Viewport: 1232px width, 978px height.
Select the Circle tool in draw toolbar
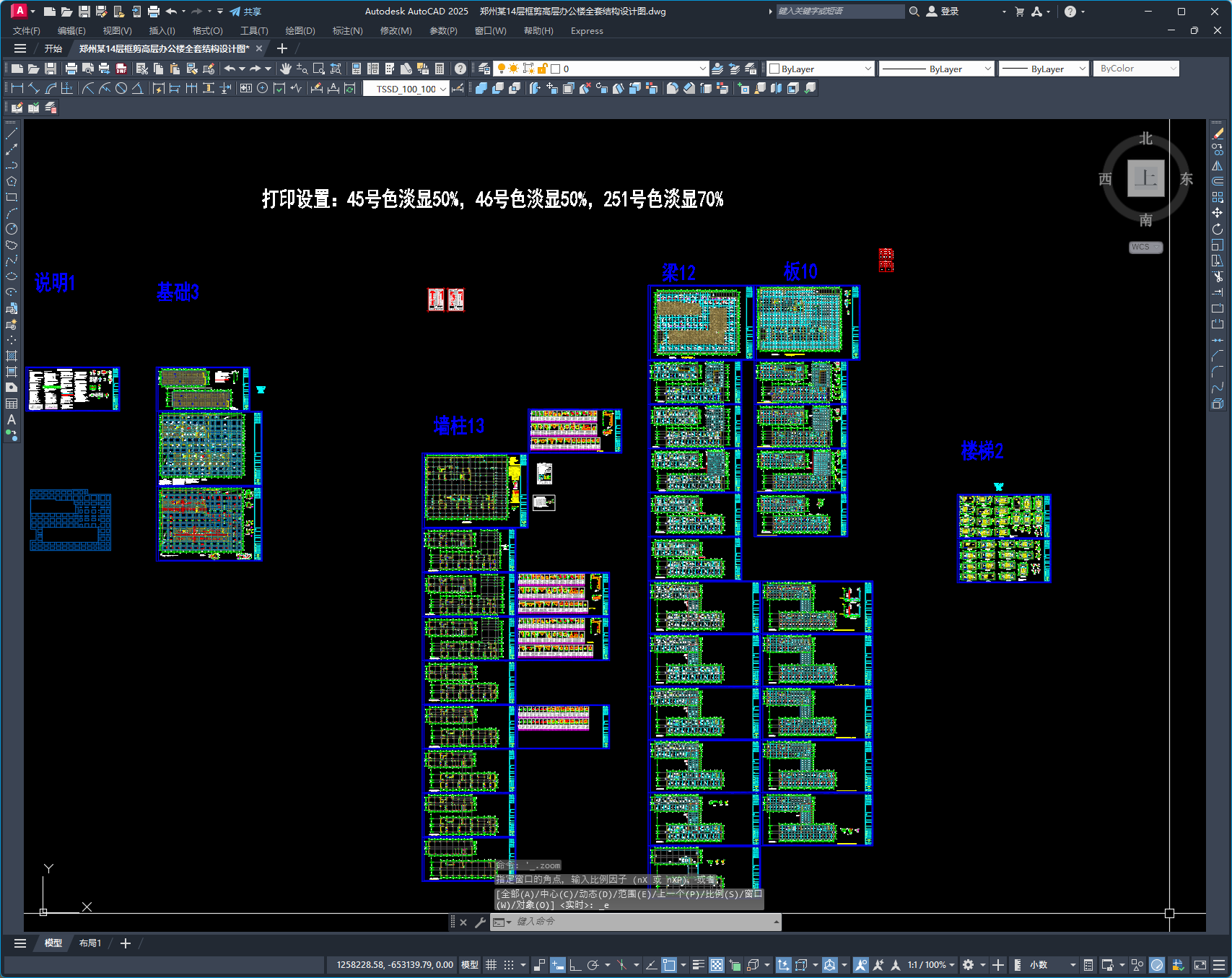(12, 229)
